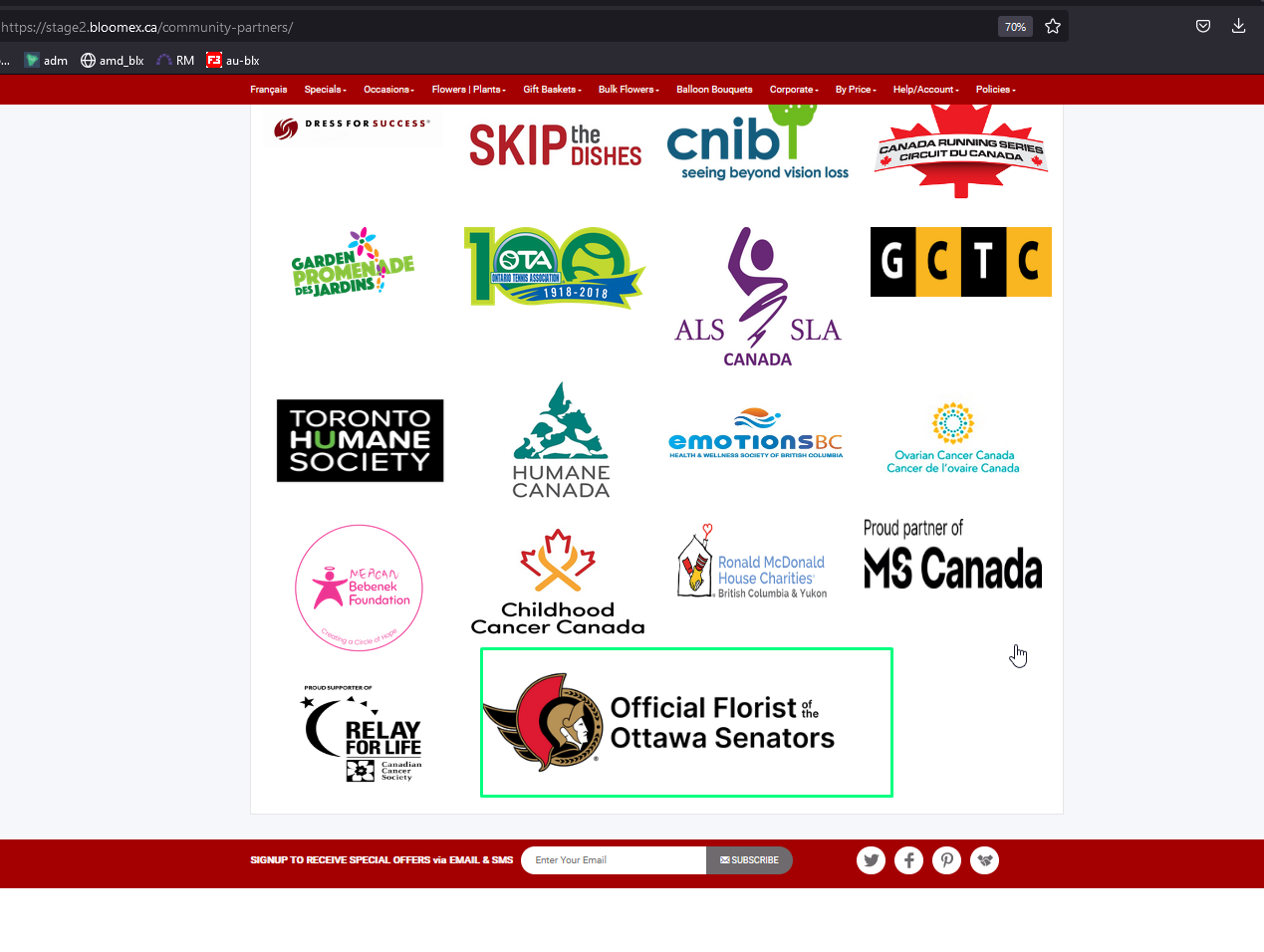This screenshot has width=1264, height=952.
Task: Switch the site language to Français
Action: (x=269, y=90)
